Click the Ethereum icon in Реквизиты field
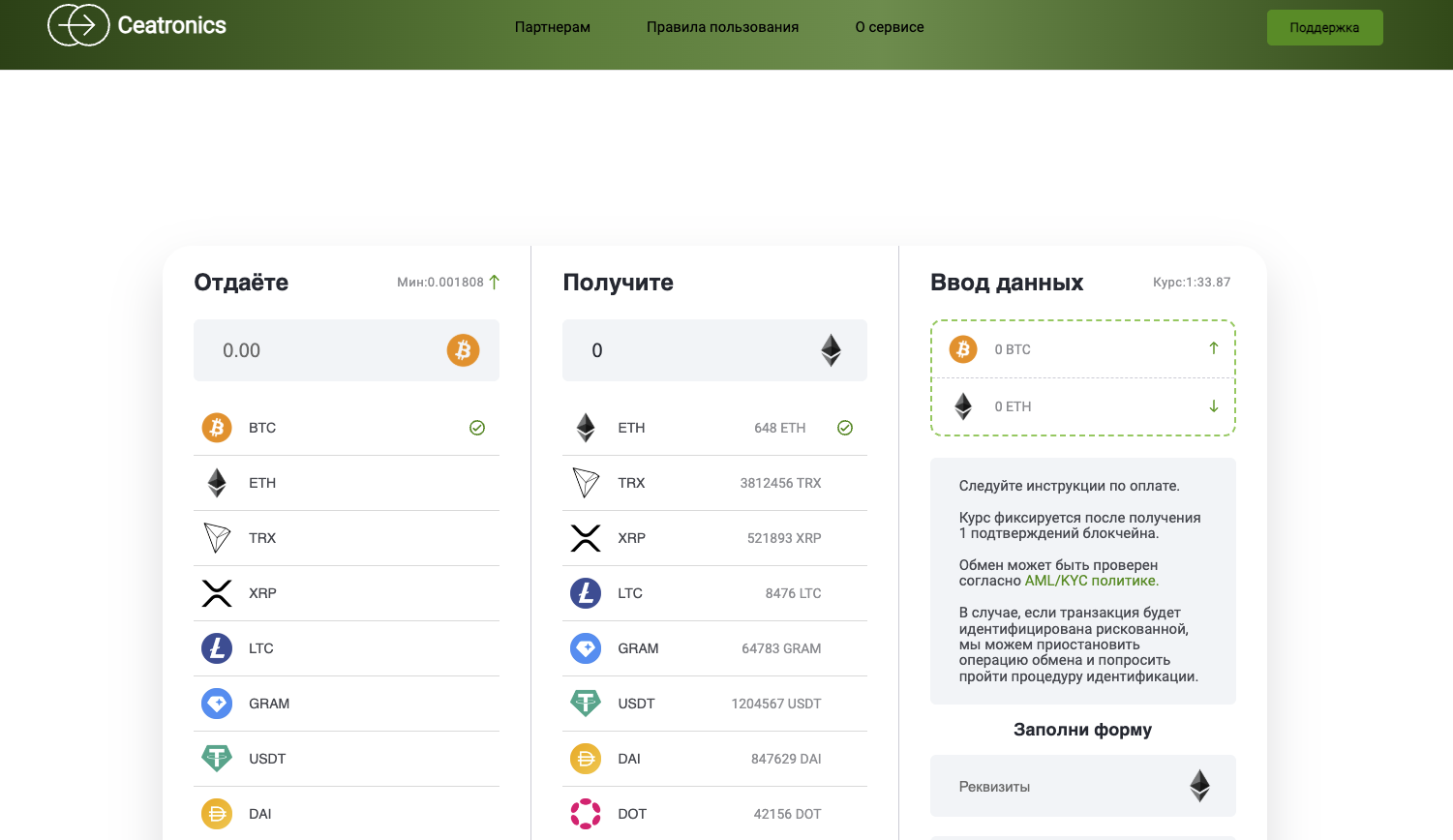Image resolution: width=1453 pixels, height=840 pixels. click(1200, 786)
